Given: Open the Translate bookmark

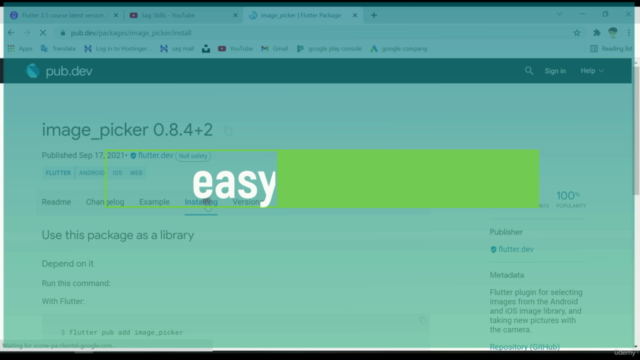Looking at the screenshot, I should click(58, 49).
